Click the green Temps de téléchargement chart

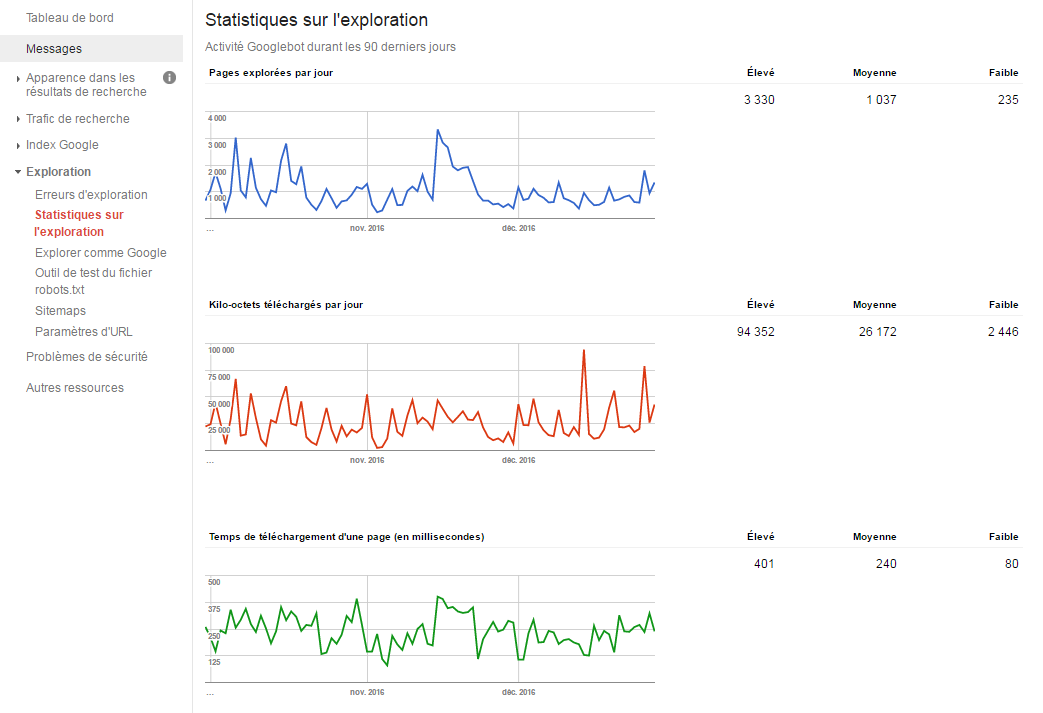[430, 630]
